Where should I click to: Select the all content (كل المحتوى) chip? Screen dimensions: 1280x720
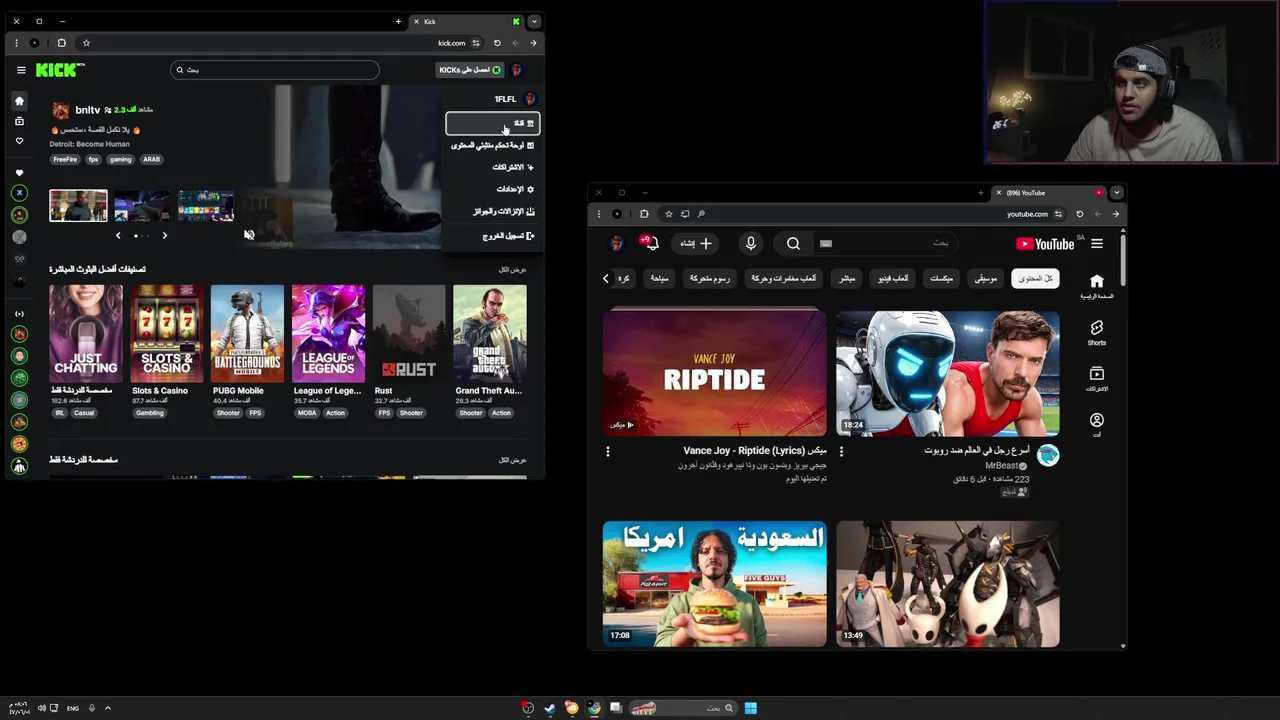point(1035,278)
